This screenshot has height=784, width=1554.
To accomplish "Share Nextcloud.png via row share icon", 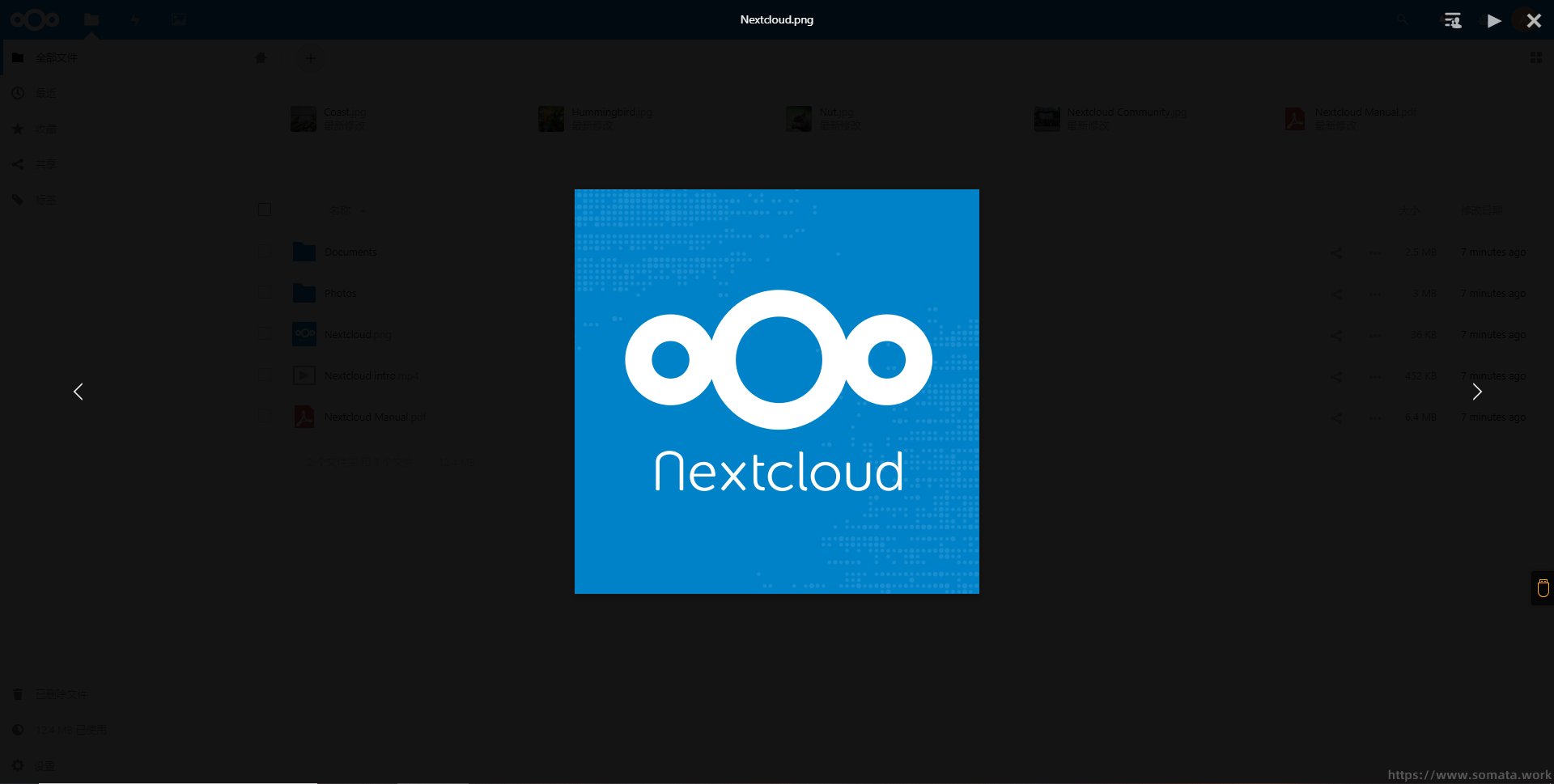I will (1336, 335).
